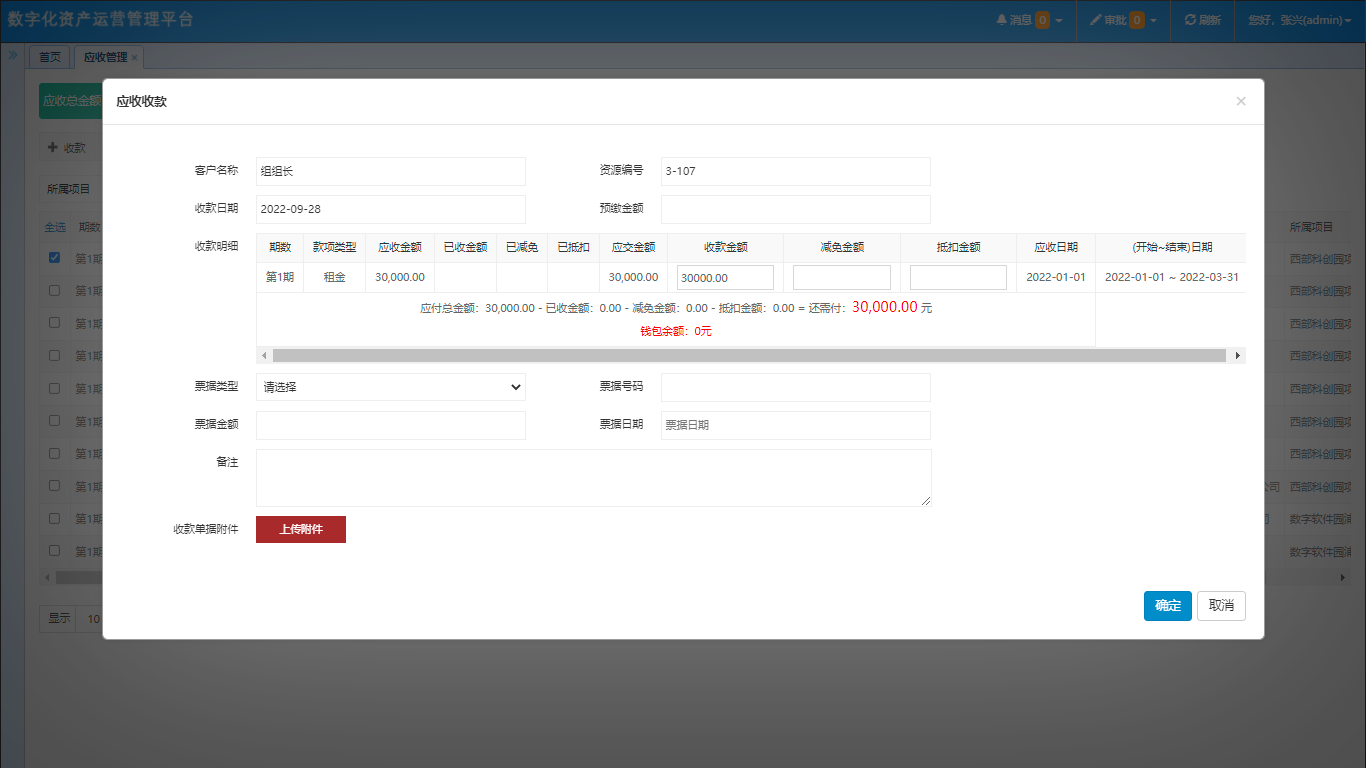
Task: Click the 应收日期 column header
Action: [x=1056, y=247]
